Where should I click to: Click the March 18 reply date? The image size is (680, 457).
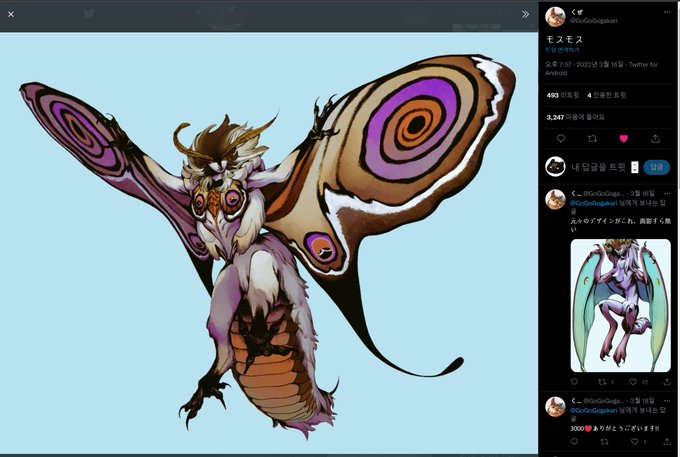[x=642, y=401]
